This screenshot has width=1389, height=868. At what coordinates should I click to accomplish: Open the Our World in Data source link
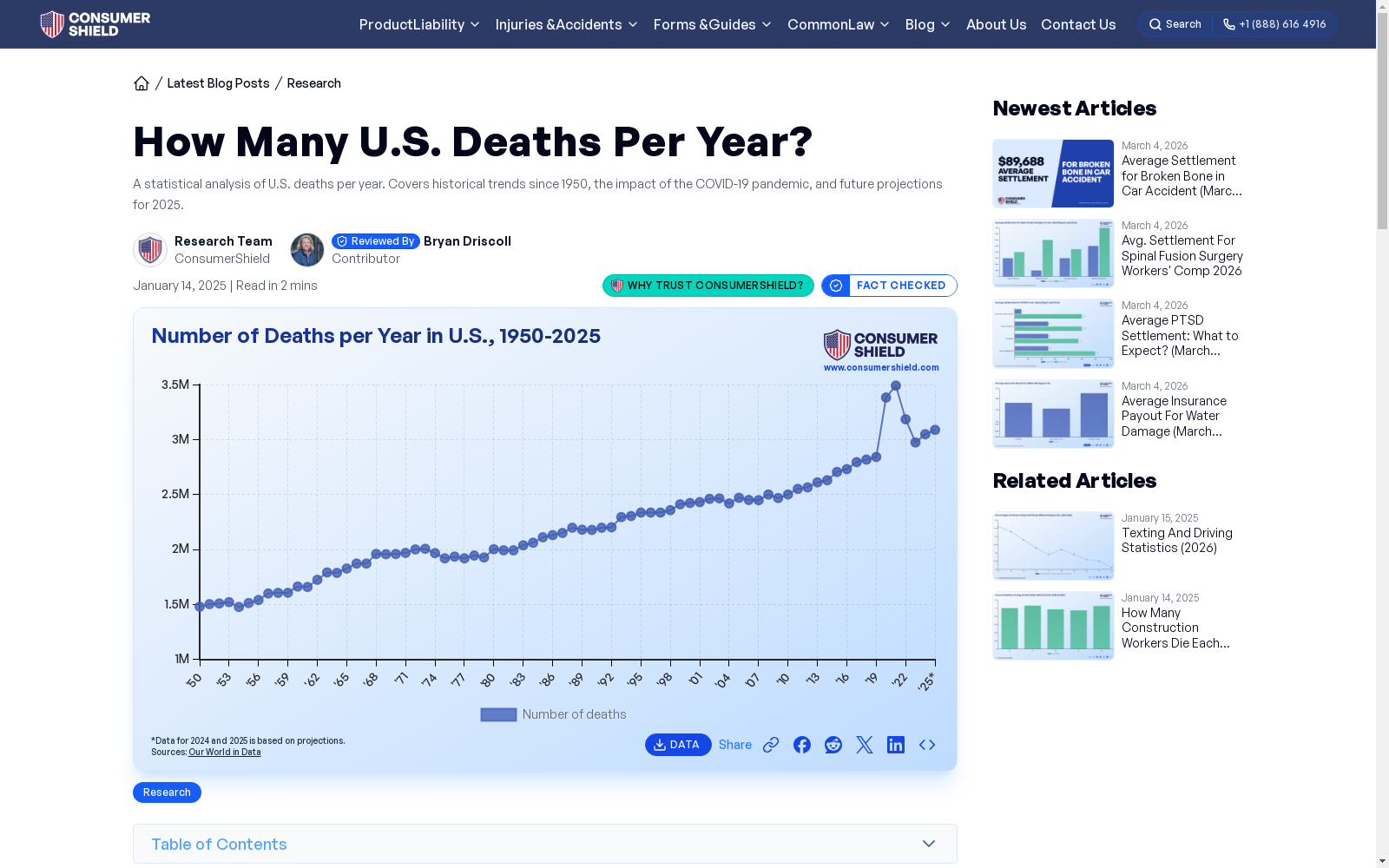click(225, 752)
